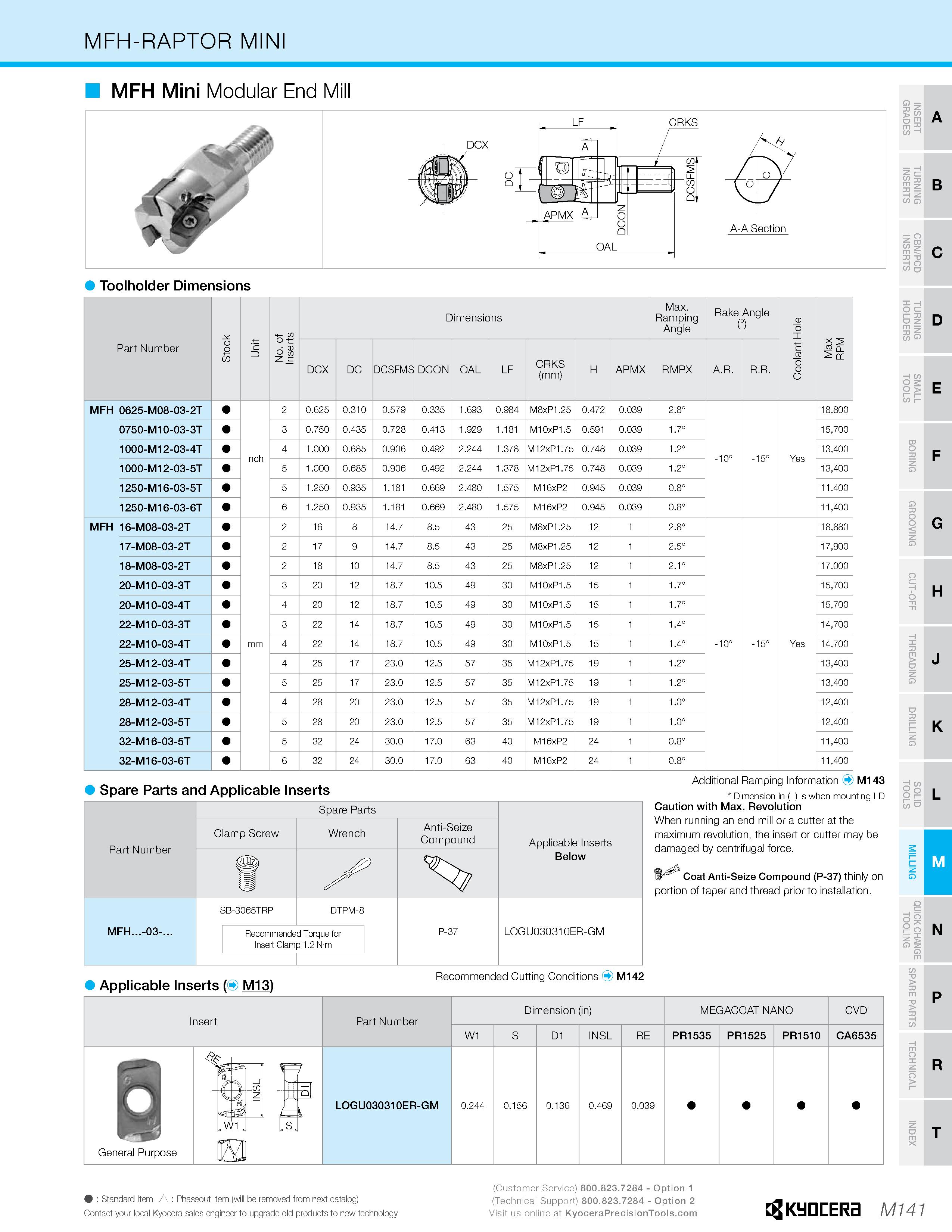
Task: Click the SB-3065TRP clamp screw part
Action: point(246,910)
